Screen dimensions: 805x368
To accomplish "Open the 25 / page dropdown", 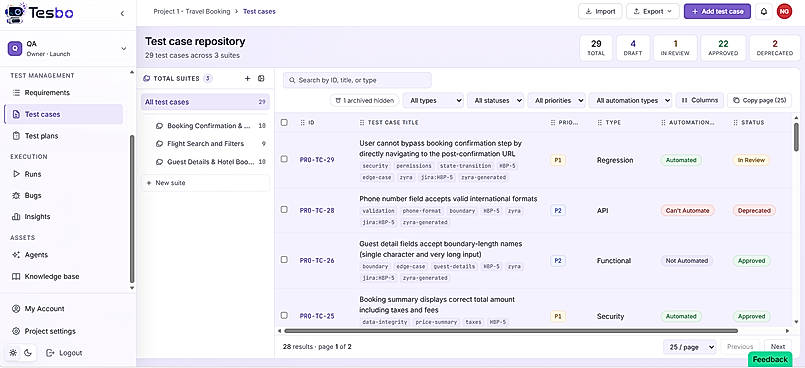I will point(689,347).
